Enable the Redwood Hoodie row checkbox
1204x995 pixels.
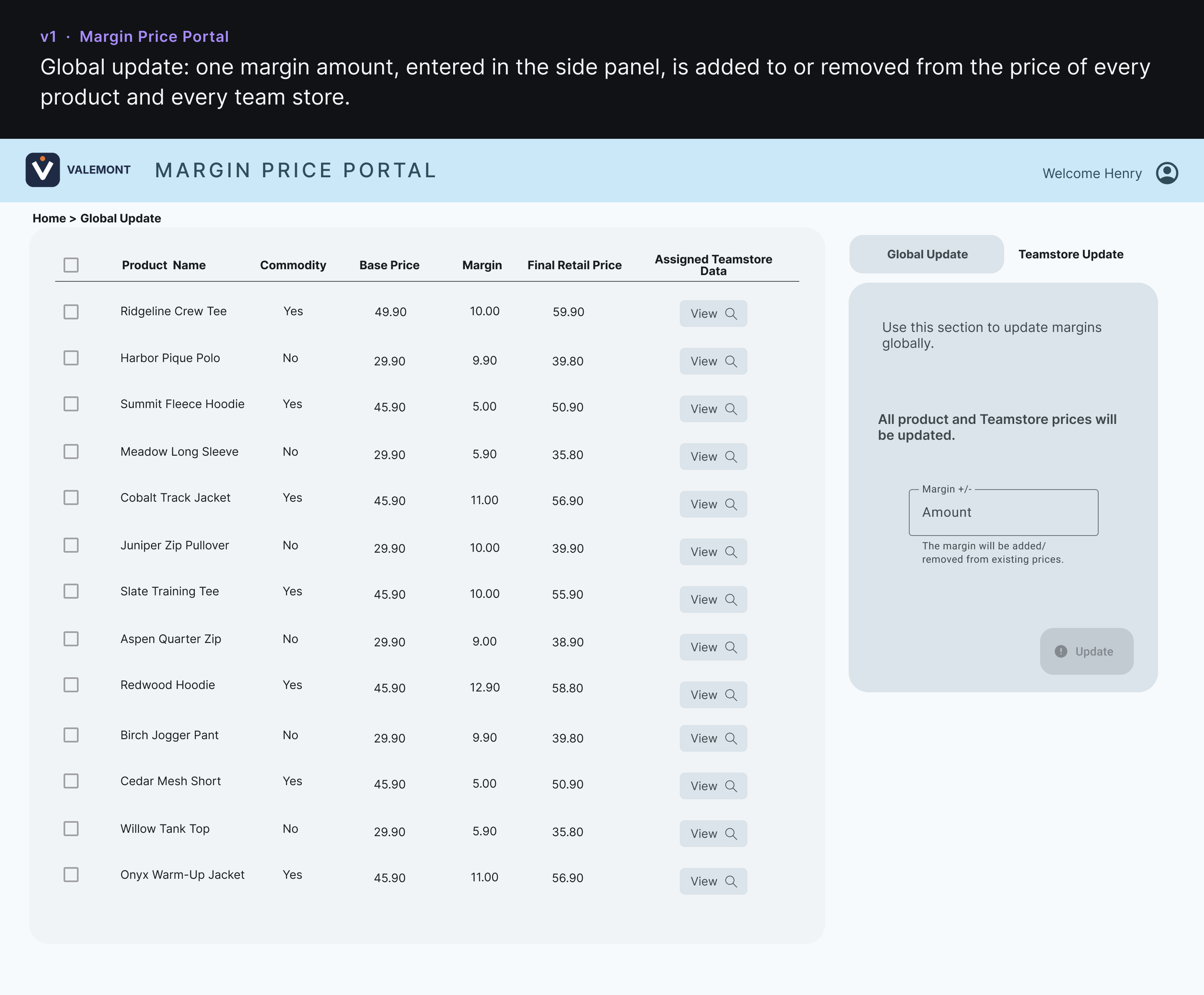[x=71, y=685]
